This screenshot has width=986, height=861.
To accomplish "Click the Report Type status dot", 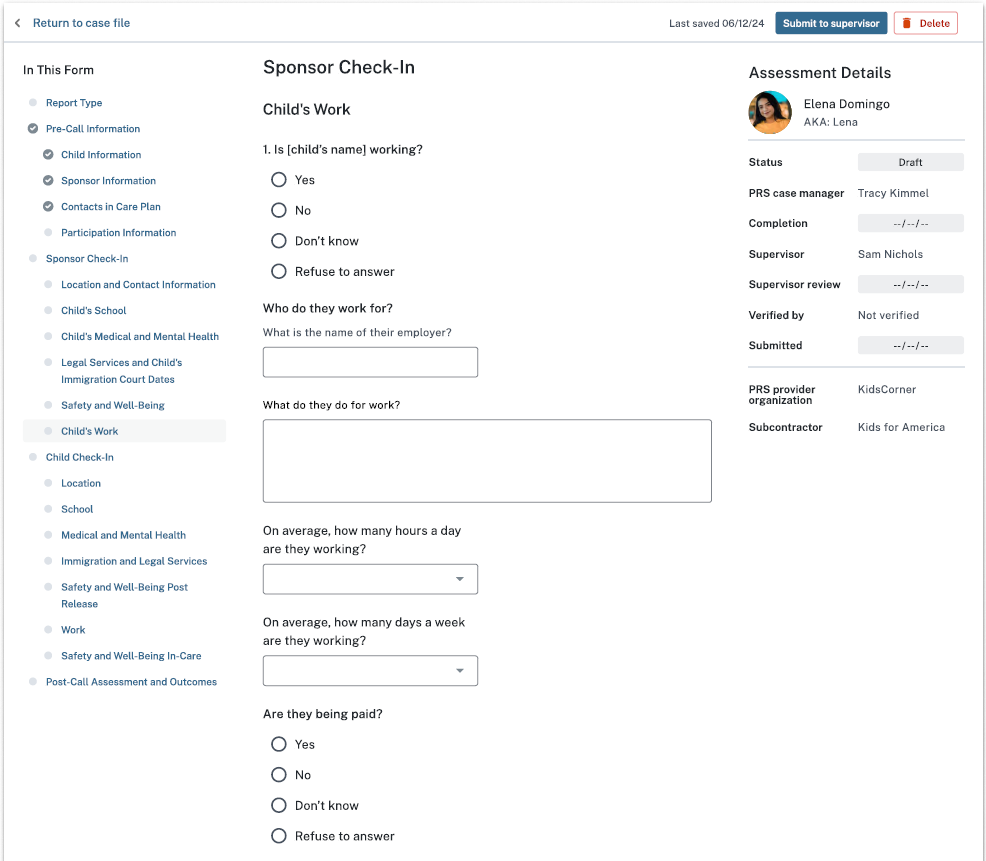I will pos(33,103).
